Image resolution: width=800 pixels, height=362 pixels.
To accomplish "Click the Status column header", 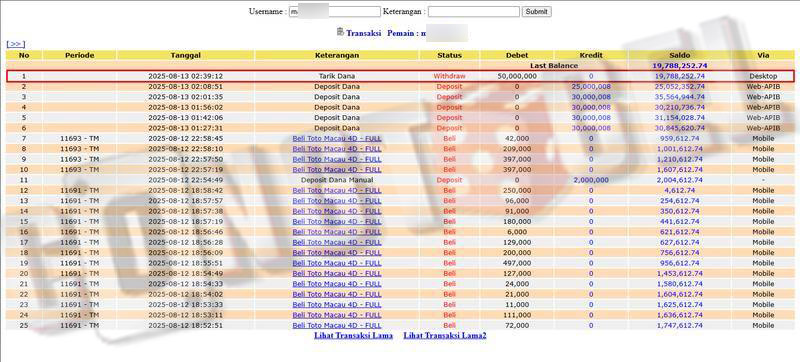I will coord(449,55).
